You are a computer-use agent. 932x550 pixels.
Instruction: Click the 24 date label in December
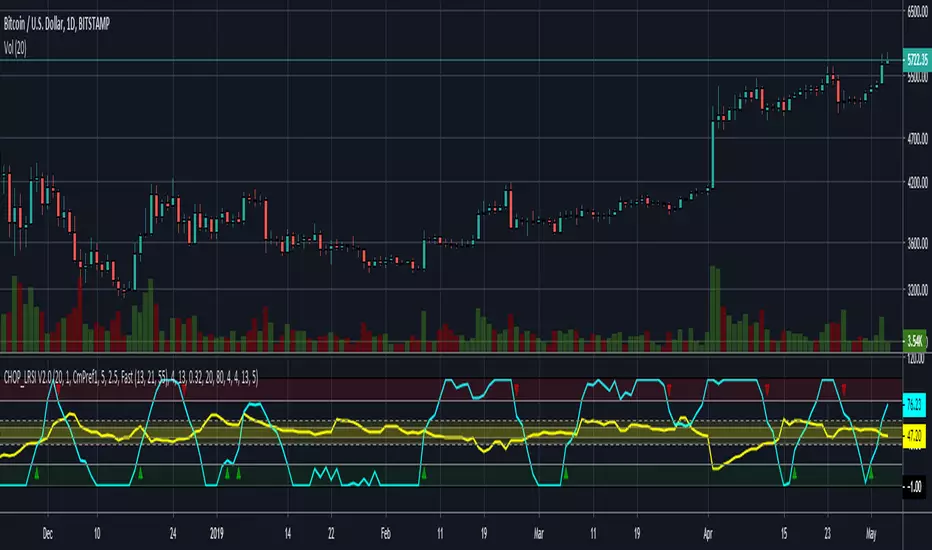tap(173, 534)
